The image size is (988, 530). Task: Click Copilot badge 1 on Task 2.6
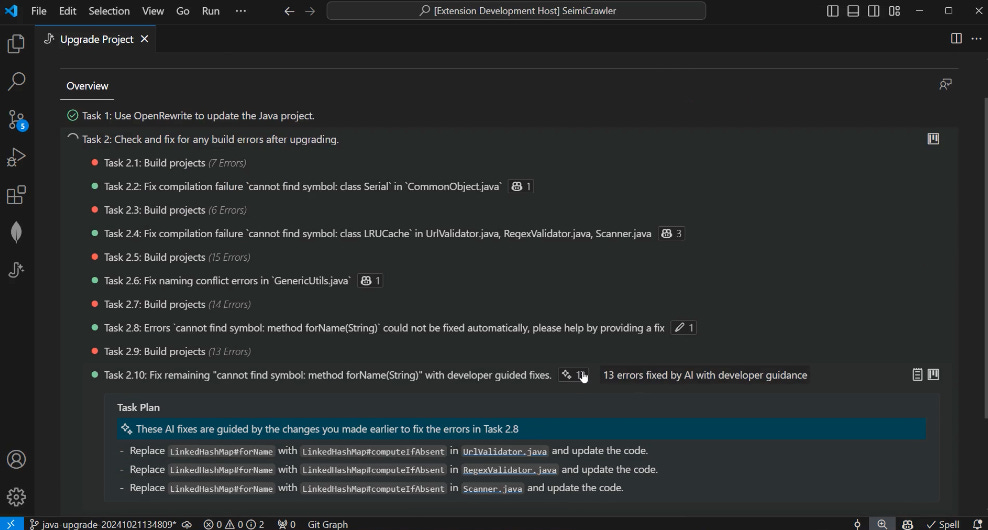click(370, 281)
